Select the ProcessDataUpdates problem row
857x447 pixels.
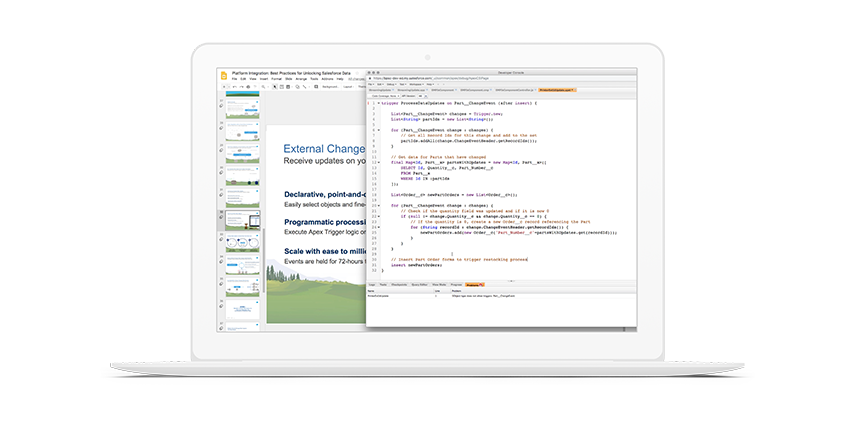(x=501, y=296)
